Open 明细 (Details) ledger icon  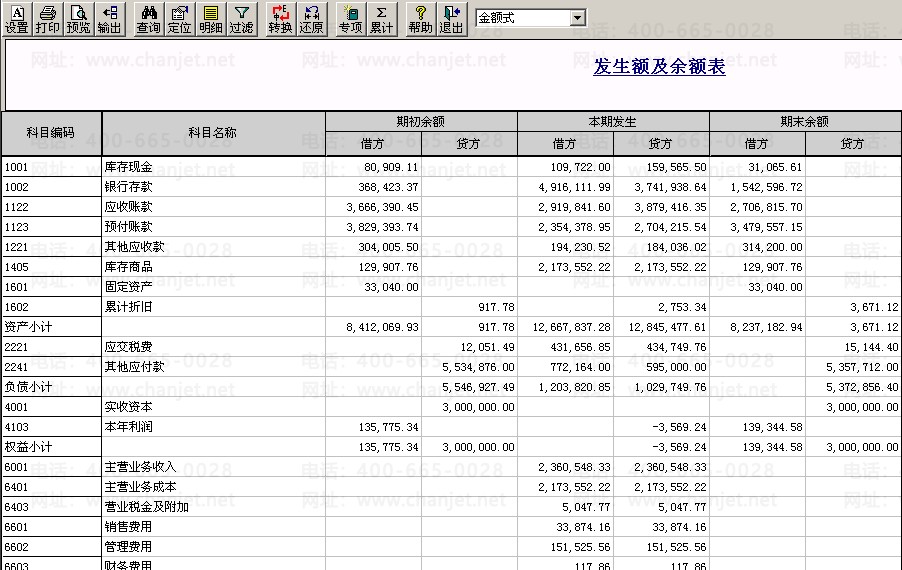[211, 19]
